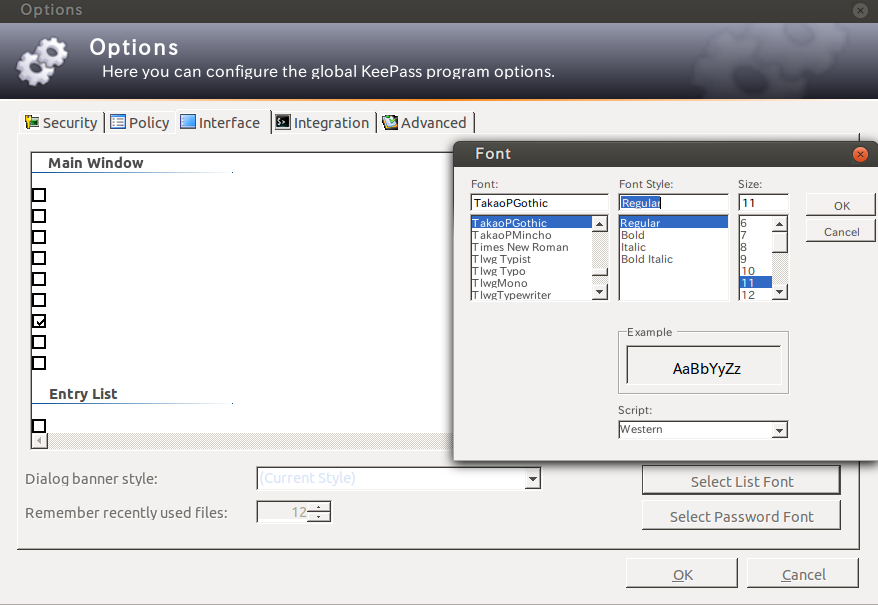This screenshot has width=878, height=605.
Task: Choose font size 10
Action: (755, 271)
